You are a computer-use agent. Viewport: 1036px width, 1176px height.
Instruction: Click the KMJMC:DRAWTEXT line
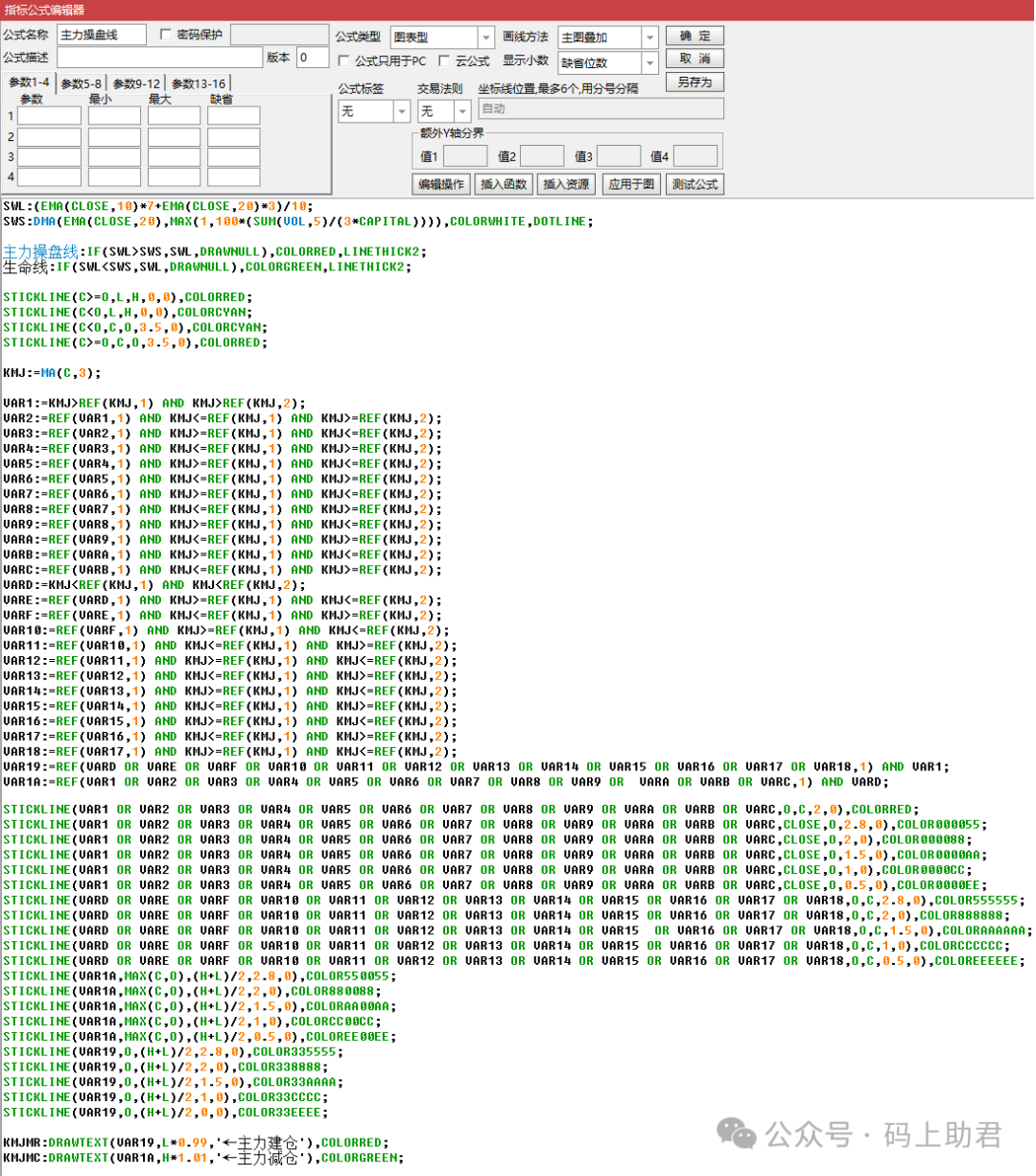click(203, 1158)
